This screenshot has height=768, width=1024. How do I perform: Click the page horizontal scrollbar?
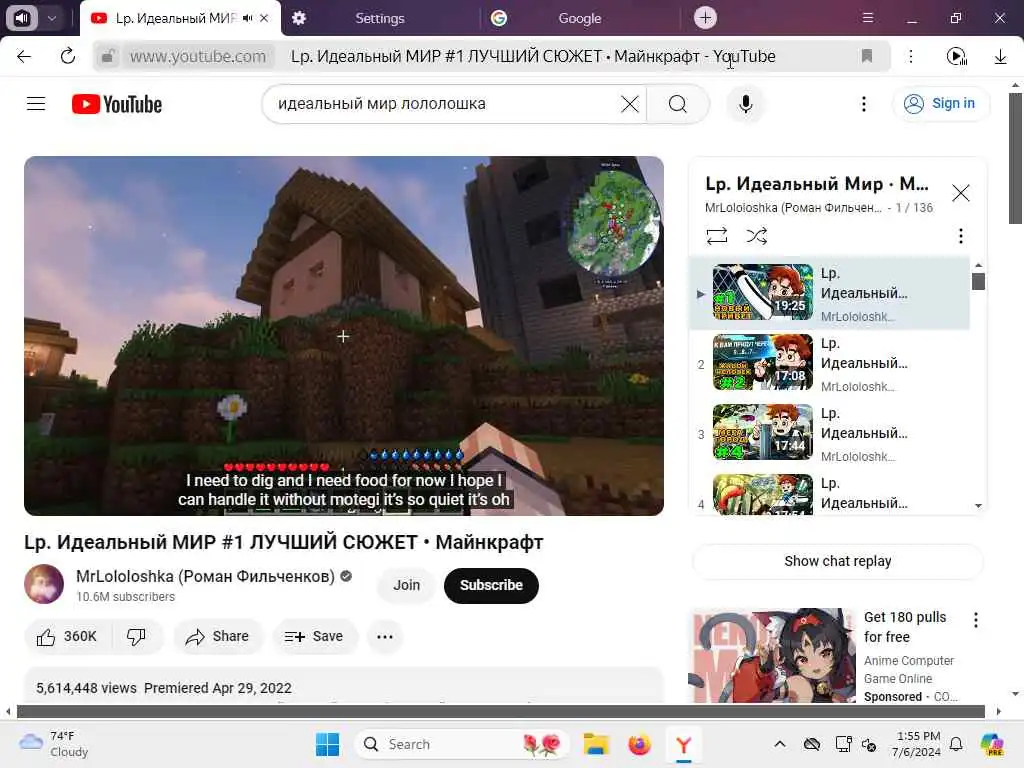pyautogui.click(x=500, y=711)
